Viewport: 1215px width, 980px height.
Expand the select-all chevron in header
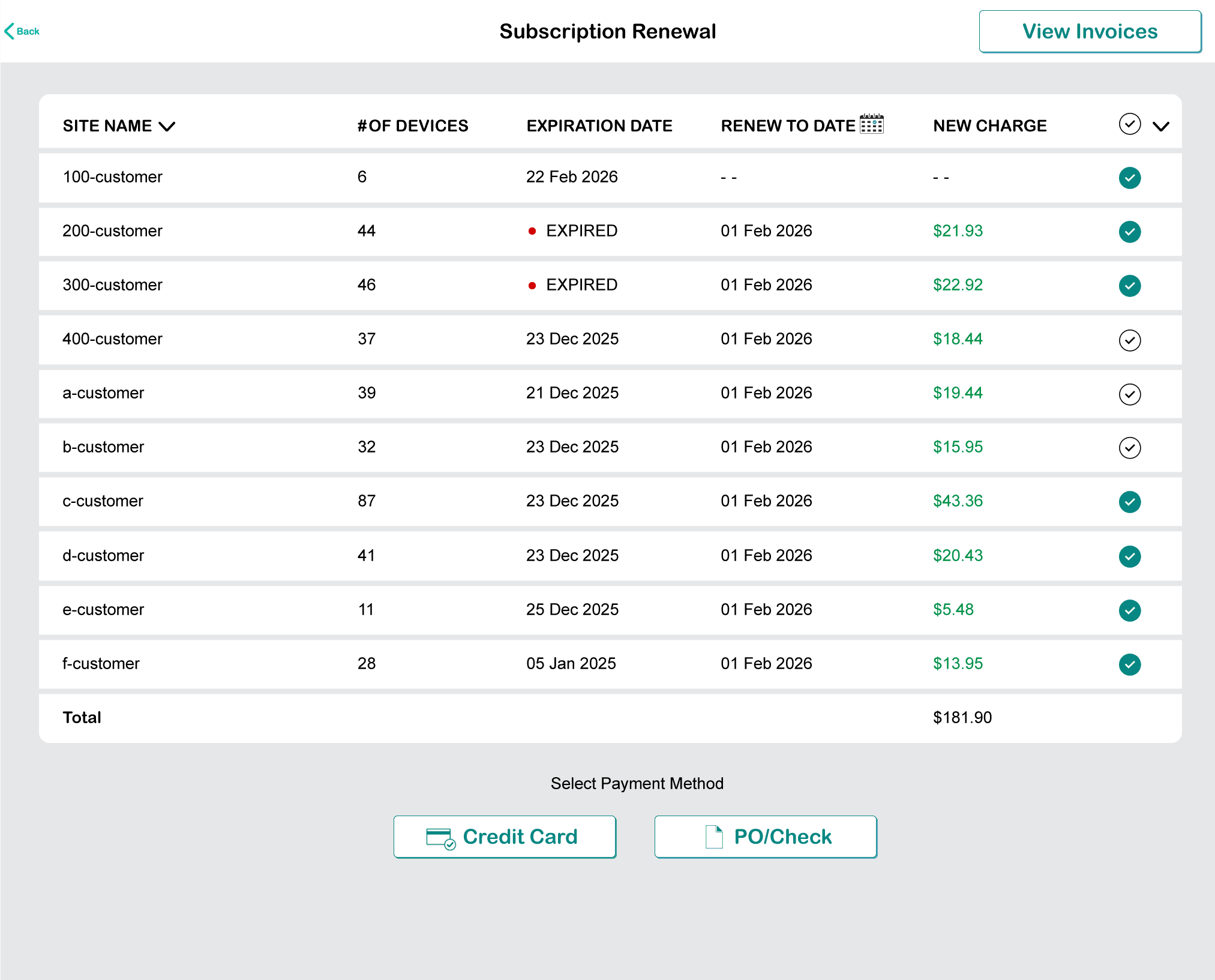[x=1161, y=126]
